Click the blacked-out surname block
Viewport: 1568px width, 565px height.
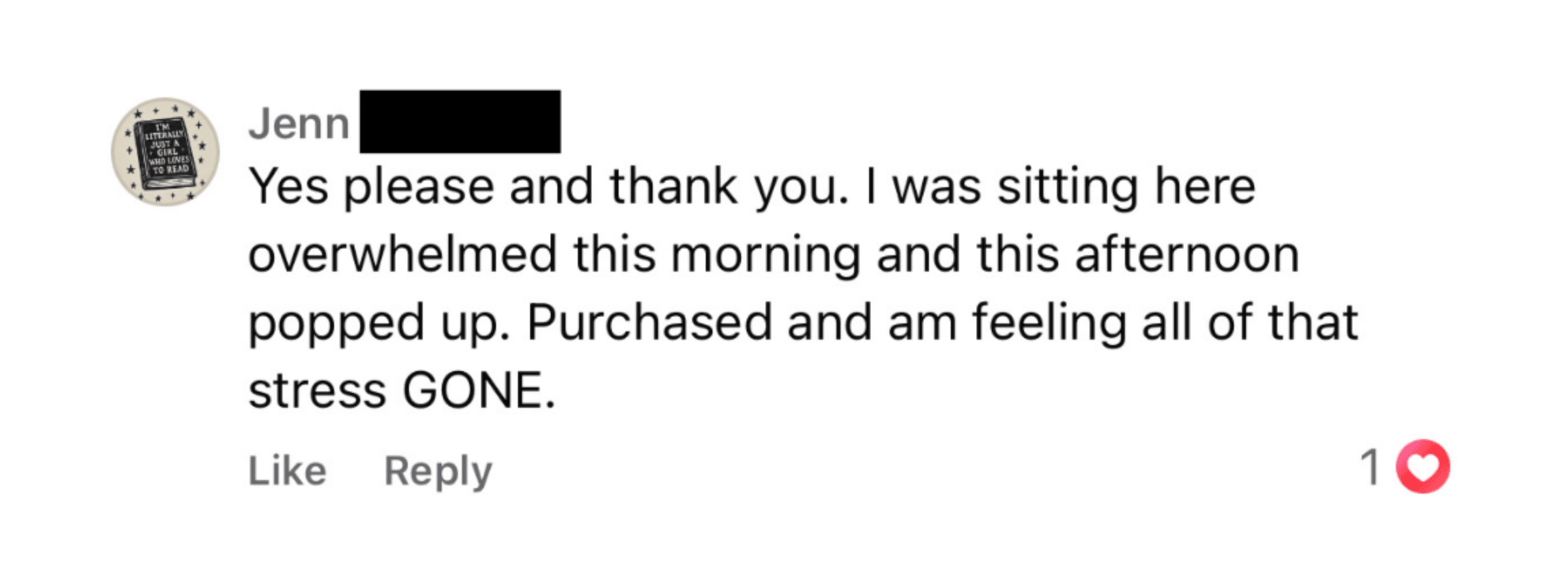pyautogui.click(x=460, y=121)
